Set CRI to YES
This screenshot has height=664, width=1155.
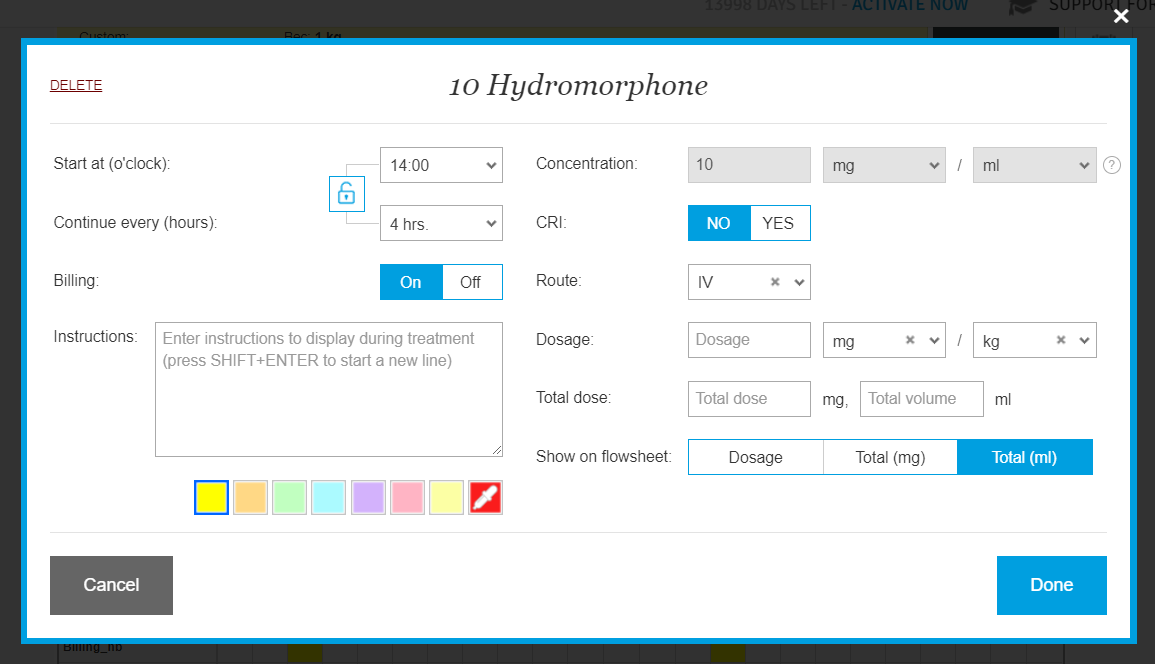[779, 223]
